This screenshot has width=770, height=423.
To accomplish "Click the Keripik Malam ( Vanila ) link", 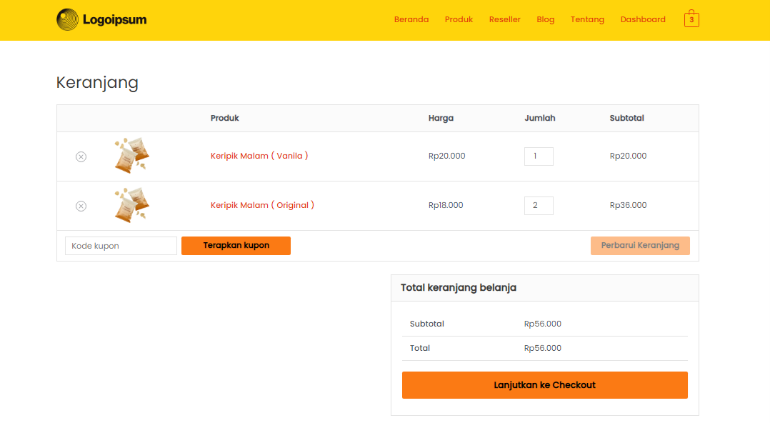I will (x=259, y=156).
